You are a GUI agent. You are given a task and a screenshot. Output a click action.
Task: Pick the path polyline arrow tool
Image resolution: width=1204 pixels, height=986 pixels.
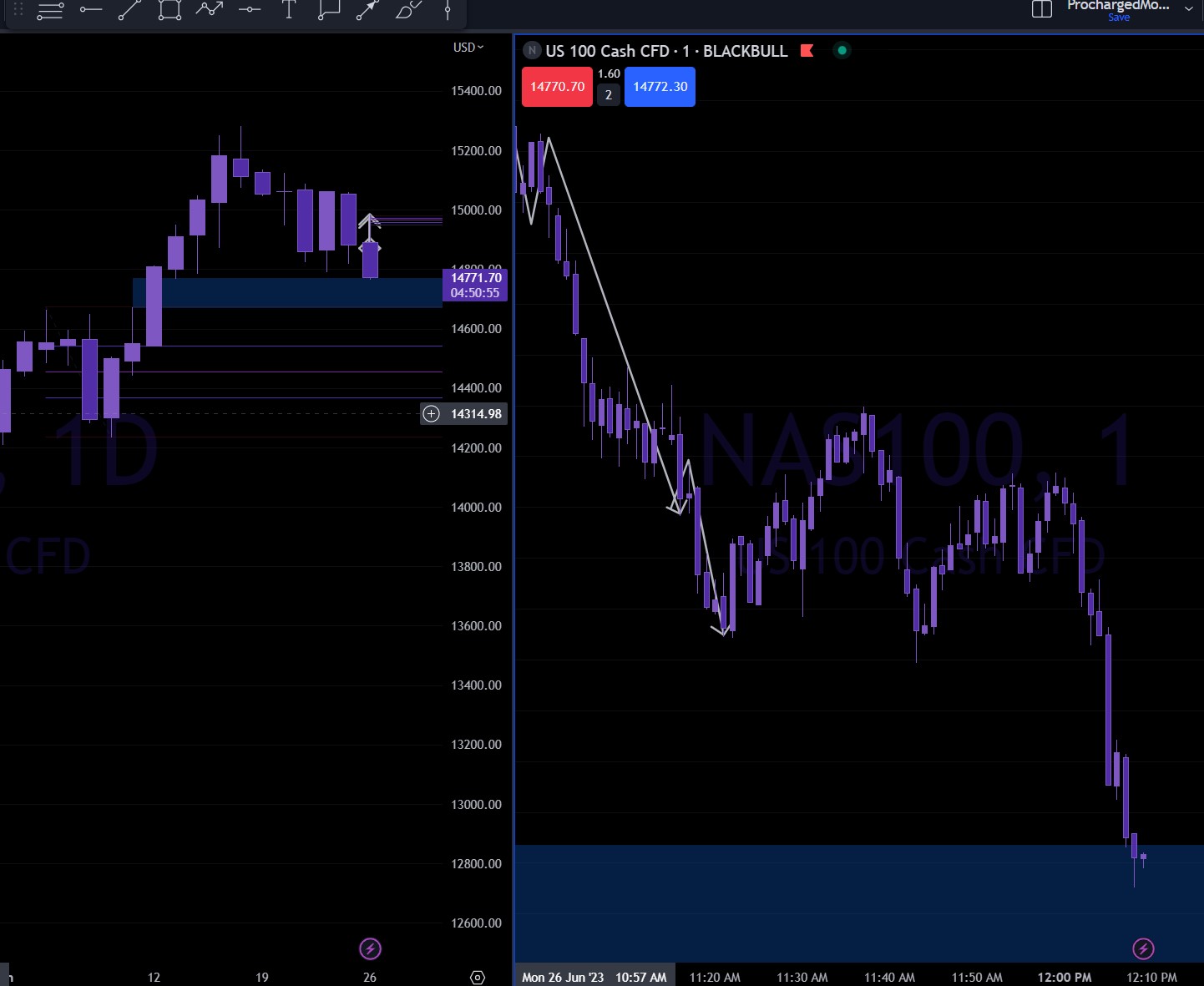210,10
